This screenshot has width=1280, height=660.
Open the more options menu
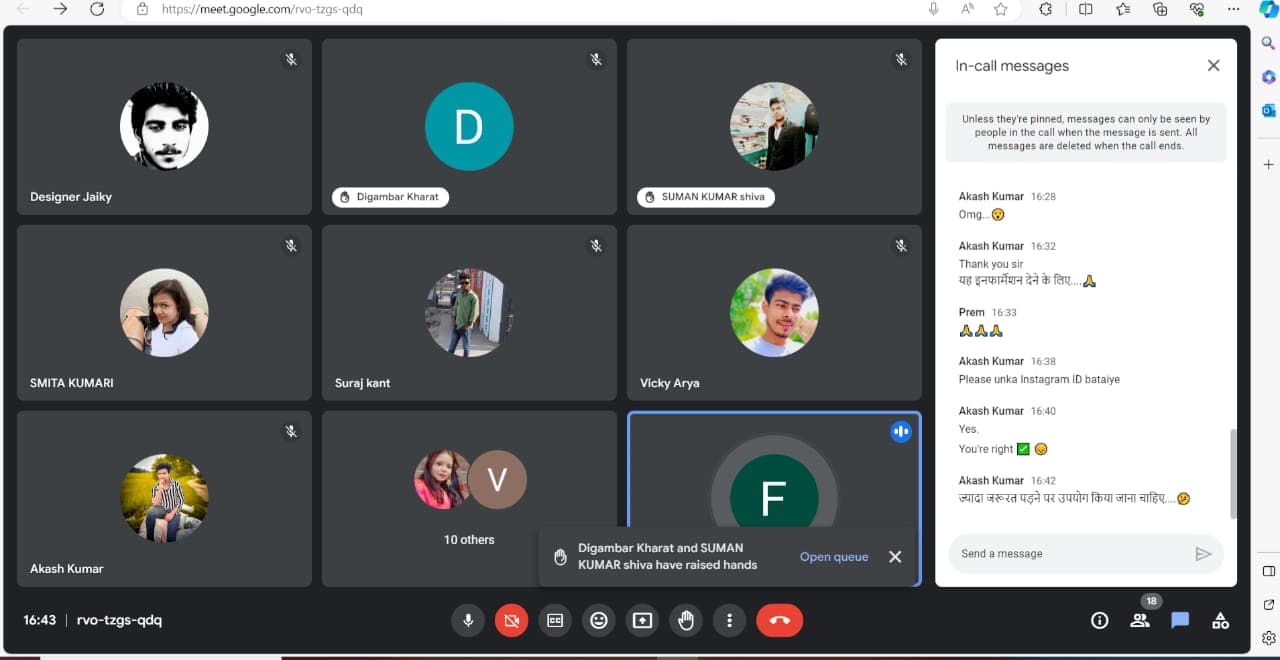730,620
